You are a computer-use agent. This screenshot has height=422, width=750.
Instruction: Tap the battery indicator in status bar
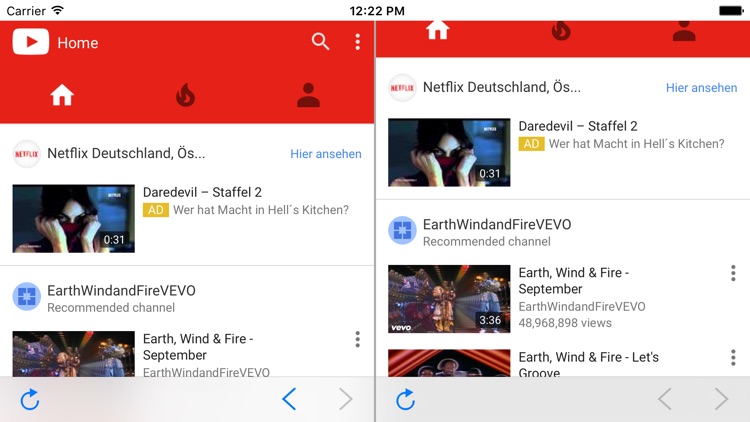coord(731,11)
